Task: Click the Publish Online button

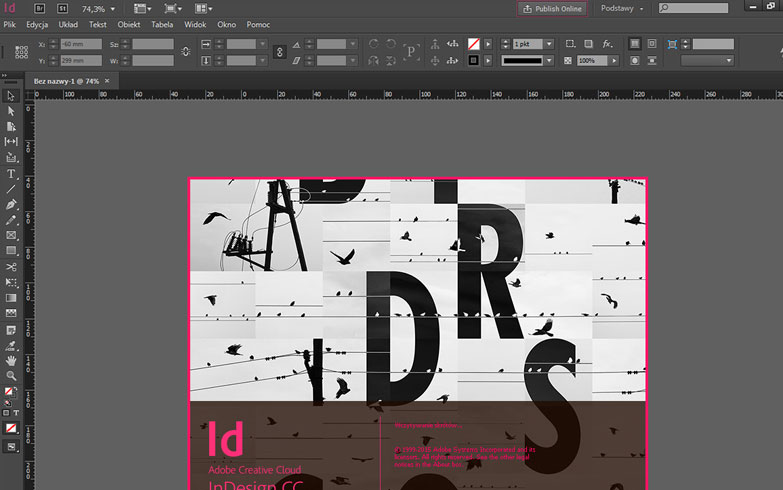Action: [x=552, y=8]
